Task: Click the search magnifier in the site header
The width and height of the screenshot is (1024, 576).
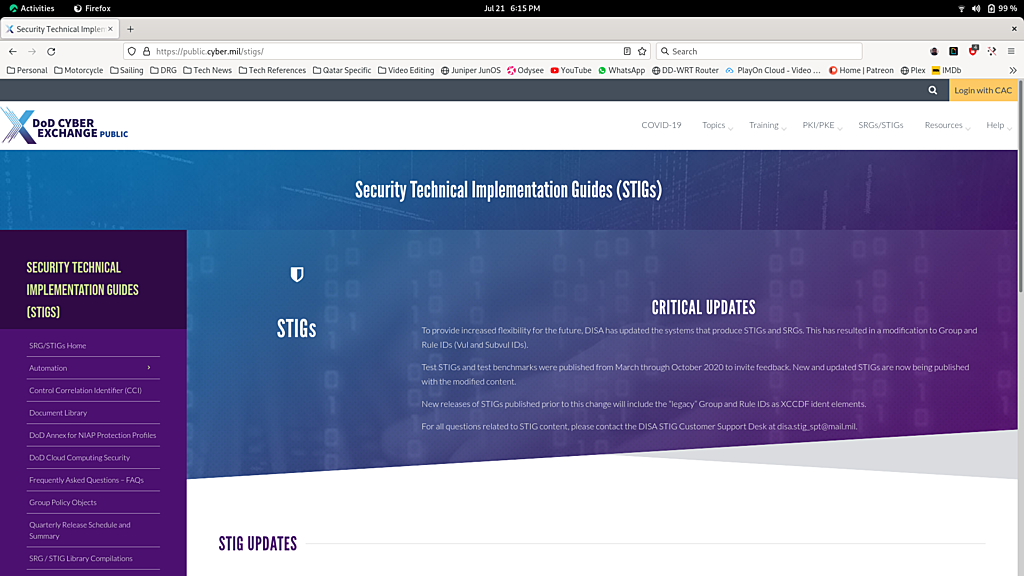Action: click(x=932, y=89)
